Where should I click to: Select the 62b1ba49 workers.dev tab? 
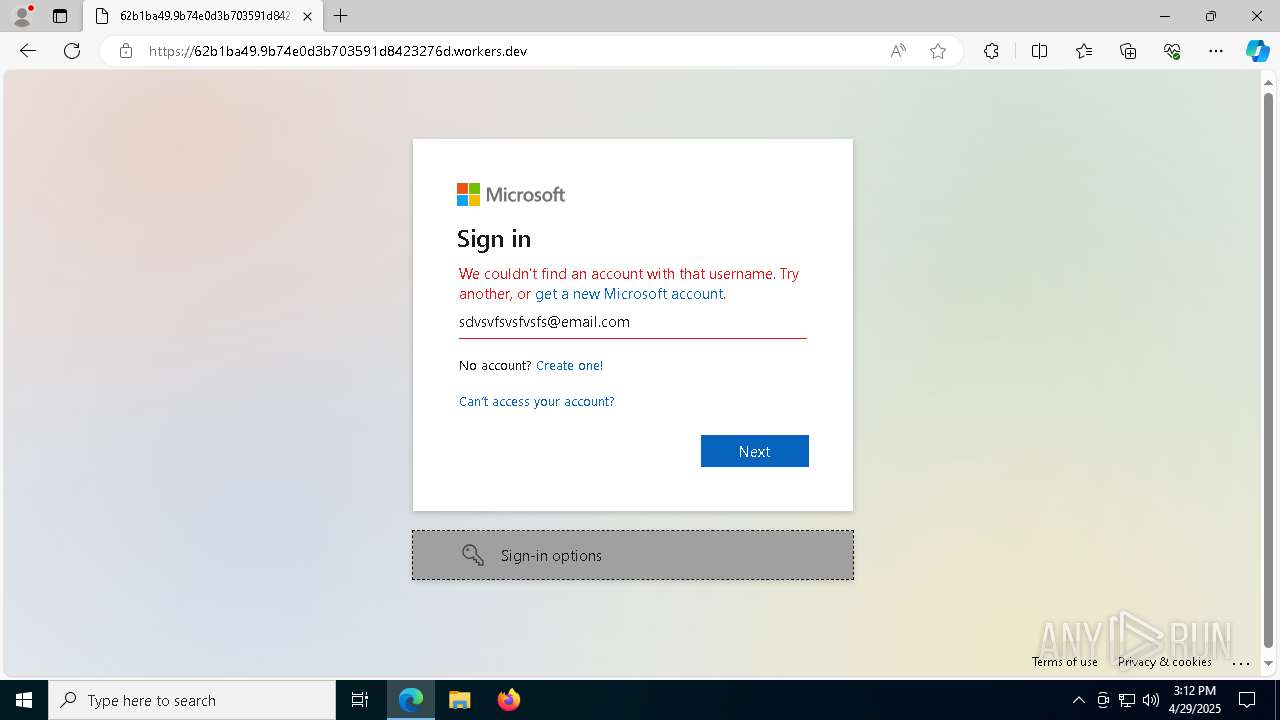[203, 16]
